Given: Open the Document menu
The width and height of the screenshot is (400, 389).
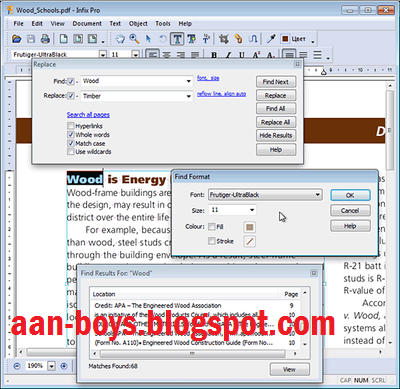Looking at the screenshot, I should (x=87, y=24).
